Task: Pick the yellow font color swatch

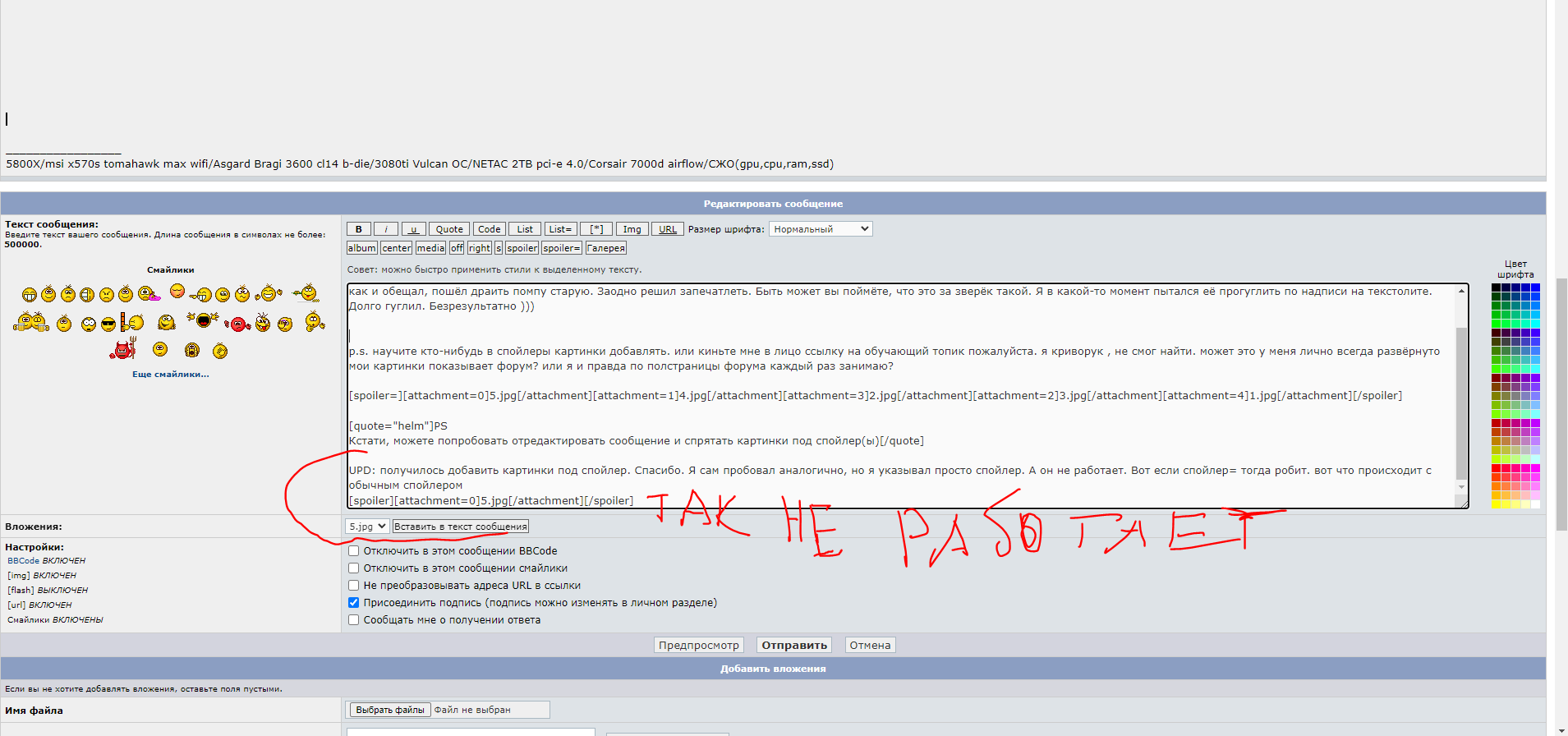Action: 1497,504
